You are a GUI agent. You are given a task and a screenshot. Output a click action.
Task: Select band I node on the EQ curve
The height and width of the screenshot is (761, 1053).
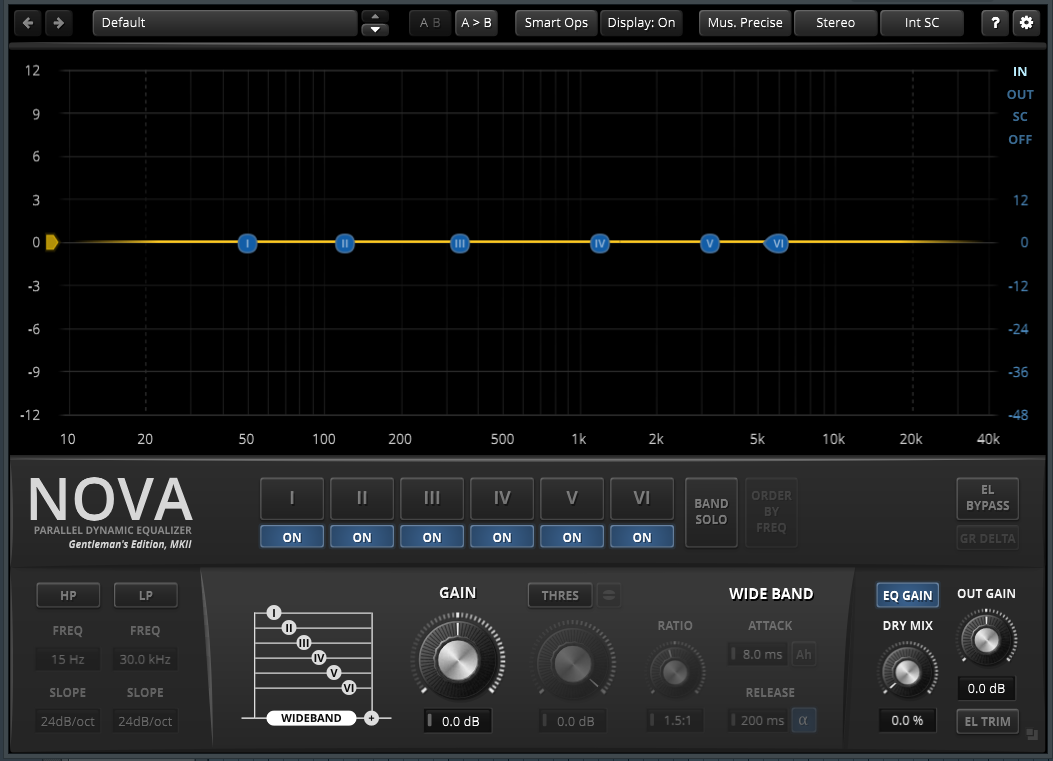coord(246,243)
